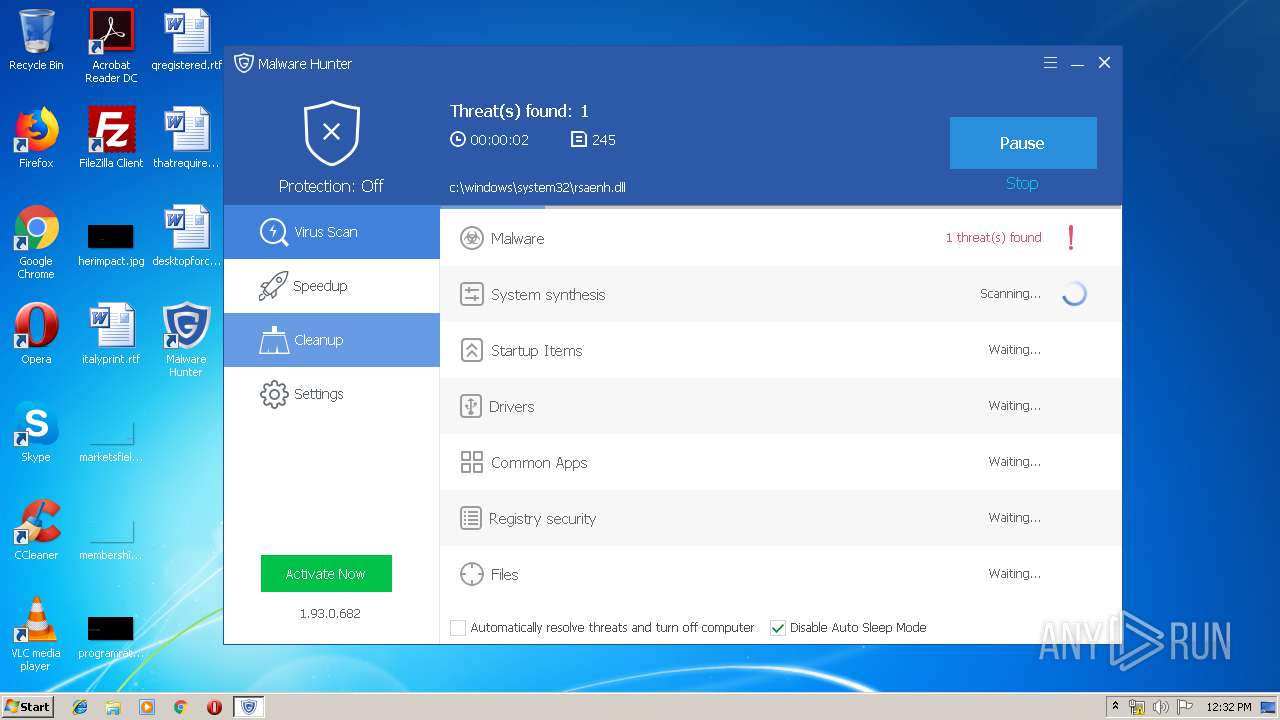Screen dimensions: 1280x720
Task: Click the elapsed time clock icon
Action: pos(458,140)
